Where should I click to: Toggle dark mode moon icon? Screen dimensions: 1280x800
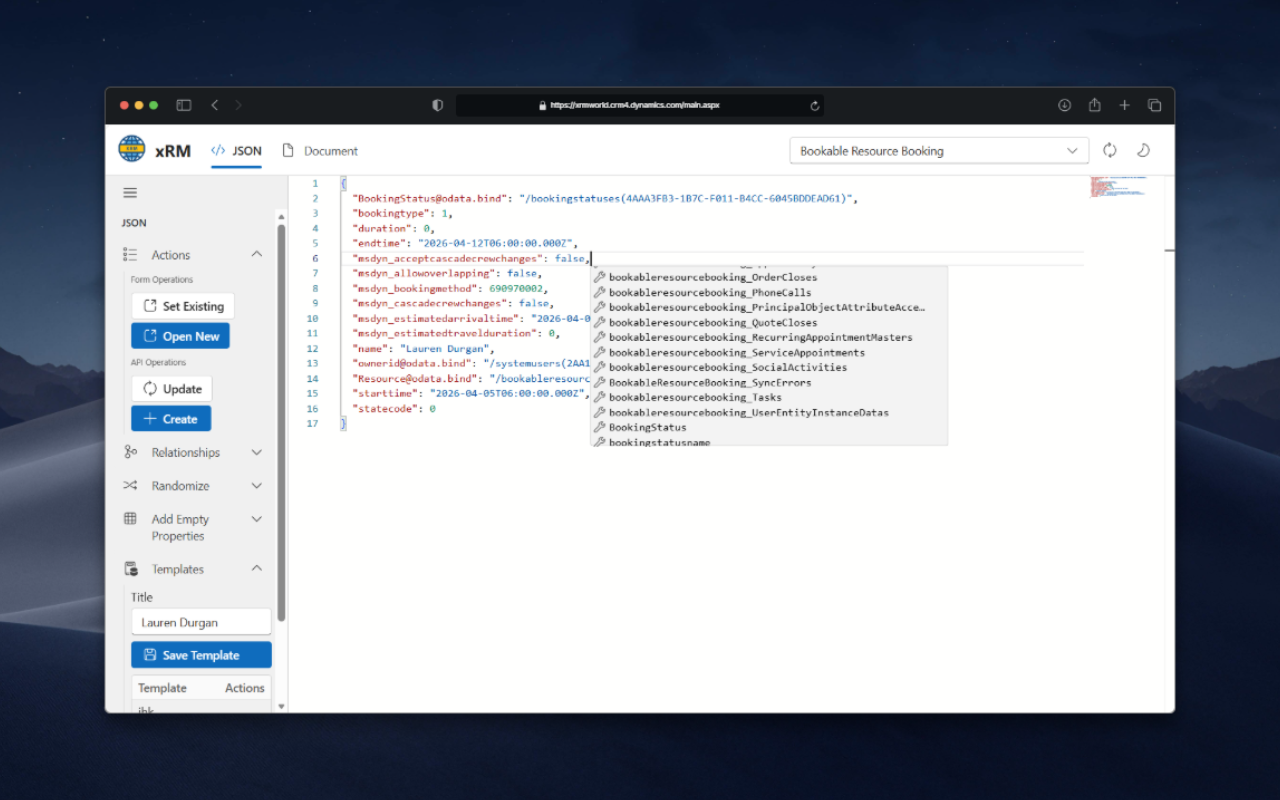[1143, 150]
